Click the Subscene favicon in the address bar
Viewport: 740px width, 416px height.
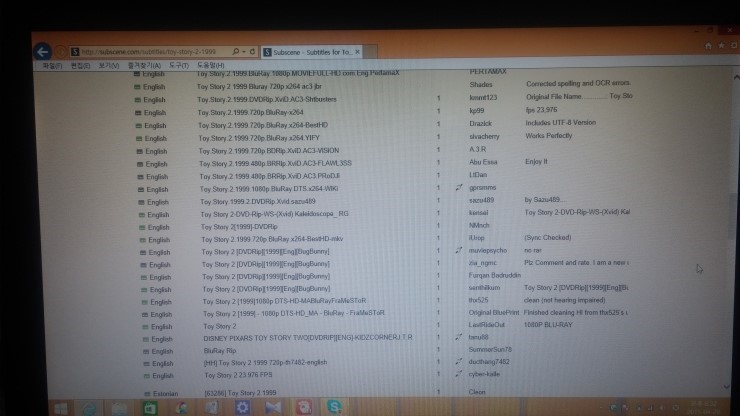tap(75, 52)
